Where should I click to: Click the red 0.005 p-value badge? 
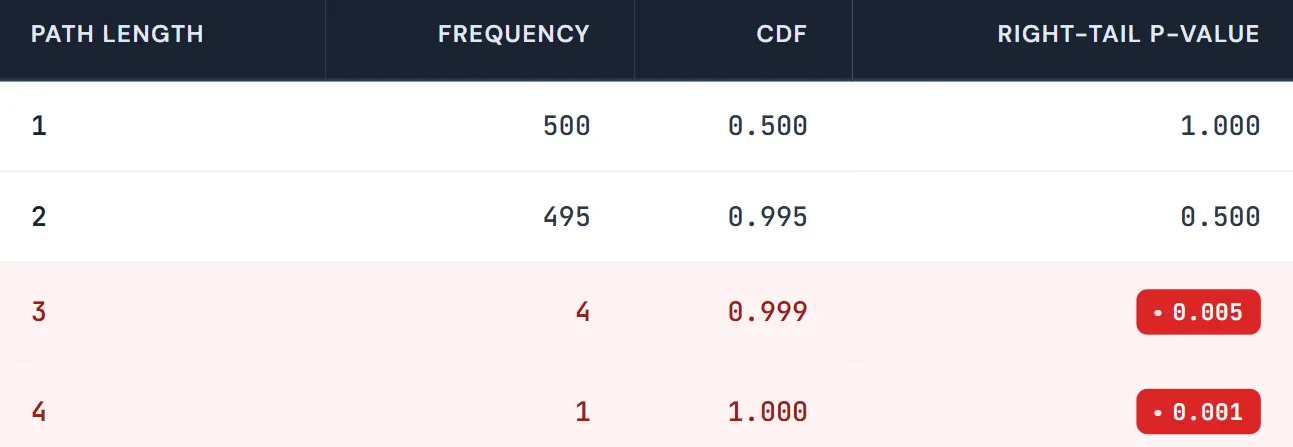[1198, 312]
